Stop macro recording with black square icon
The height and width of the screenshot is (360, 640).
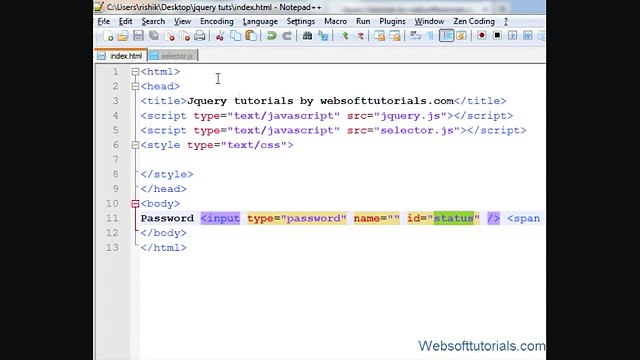(x=497, y=36)
